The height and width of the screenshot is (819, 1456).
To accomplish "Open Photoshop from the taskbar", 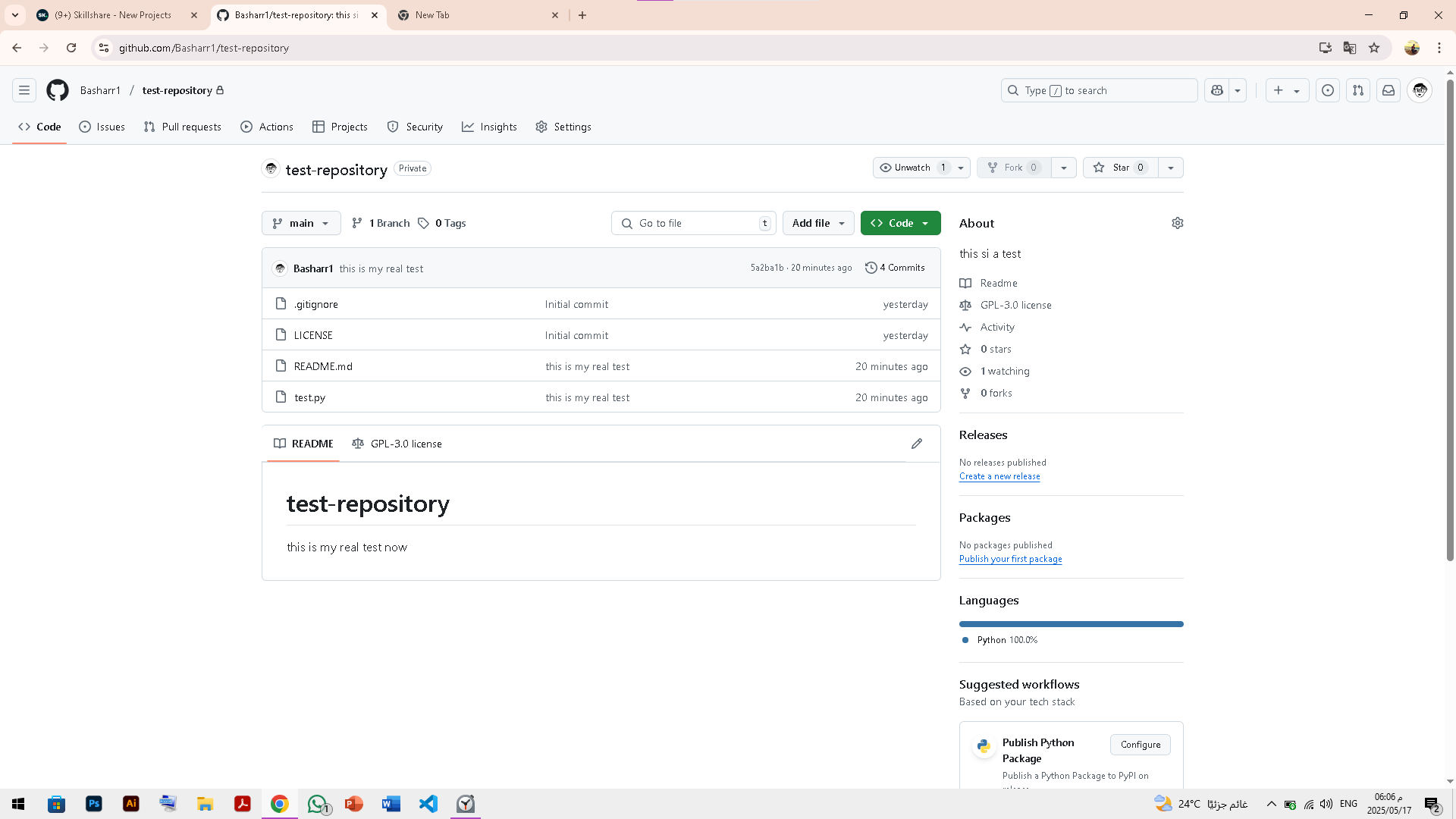I will click(x=94, y=804).
